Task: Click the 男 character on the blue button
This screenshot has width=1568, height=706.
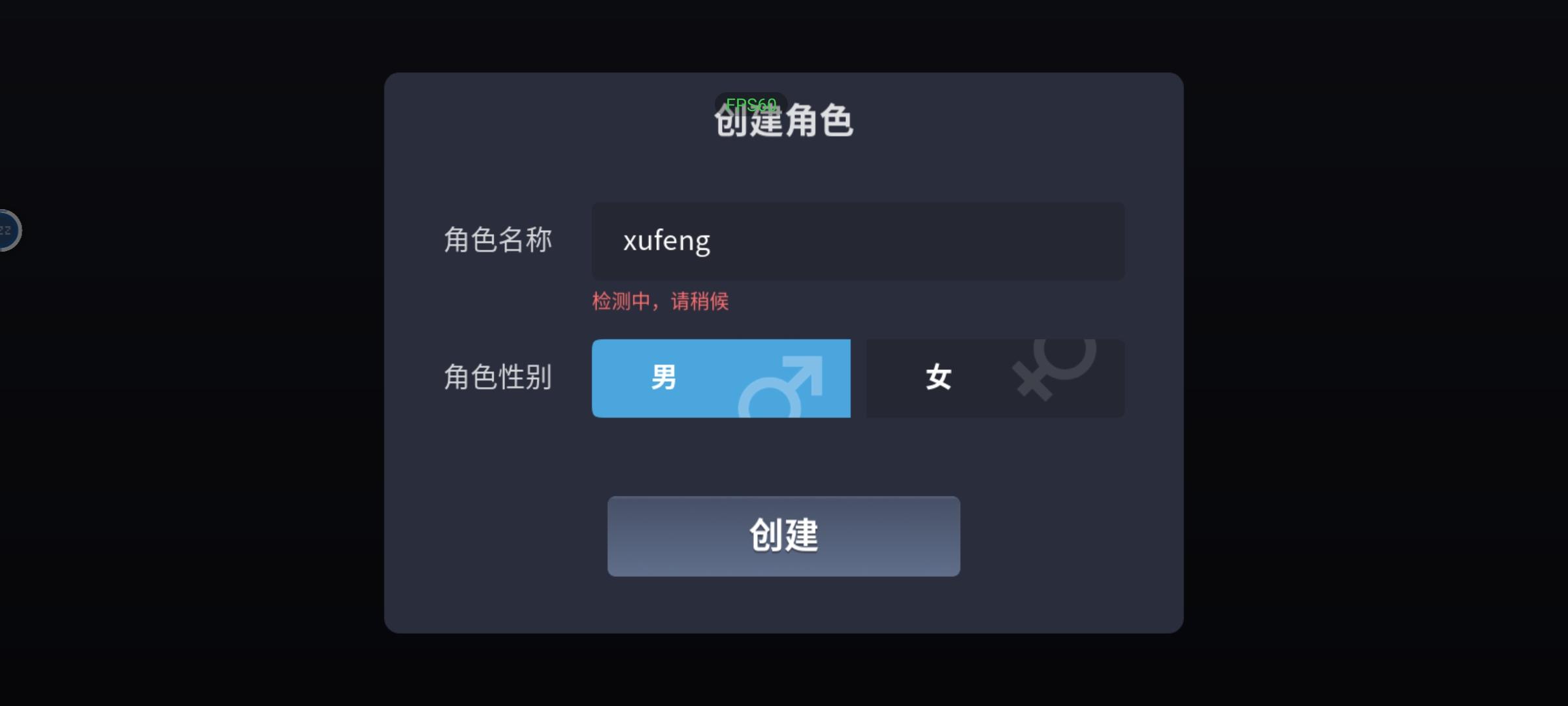Action: tap(664, 378)
